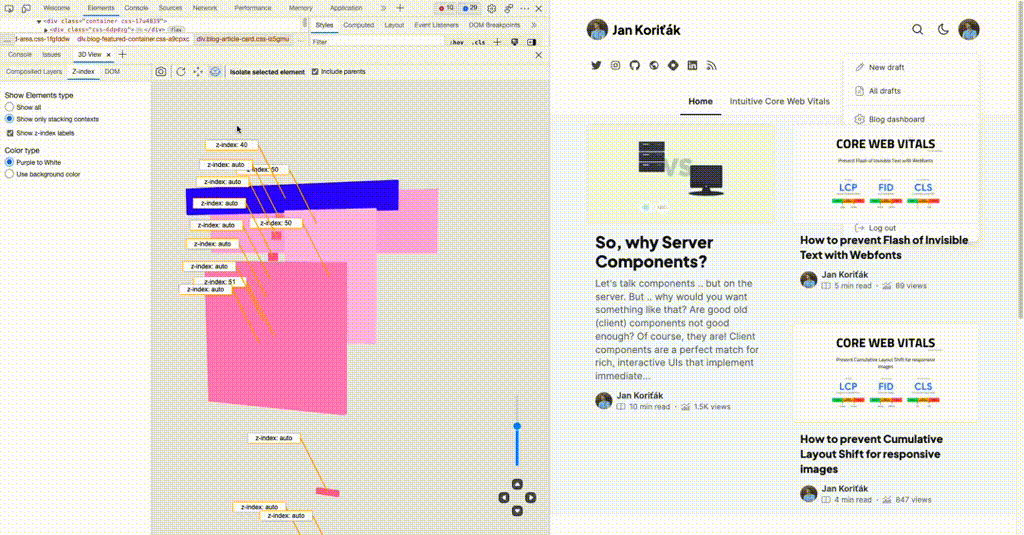
Task: Toggle device emulation icon in DevTools
Action: (26, 8)
